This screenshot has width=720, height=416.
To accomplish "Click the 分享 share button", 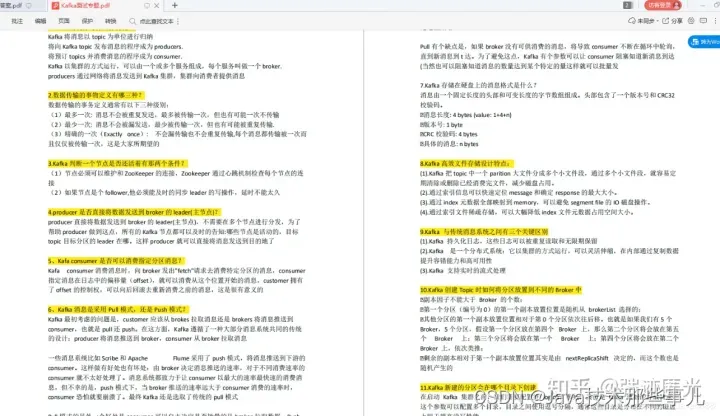I will point(672,21).
